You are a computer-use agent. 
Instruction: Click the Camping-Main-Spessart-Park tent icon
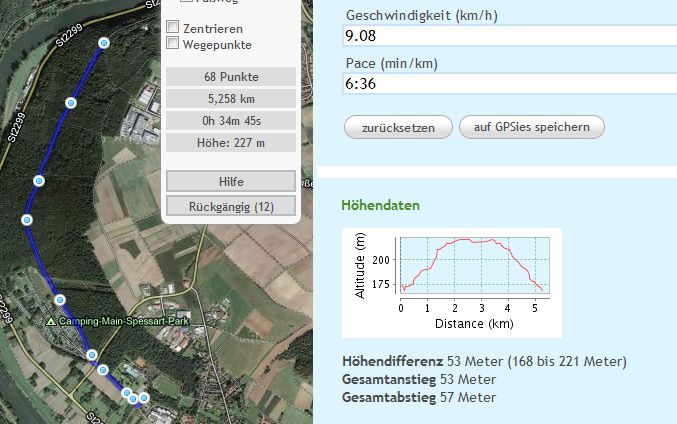[x=52, y=321]
